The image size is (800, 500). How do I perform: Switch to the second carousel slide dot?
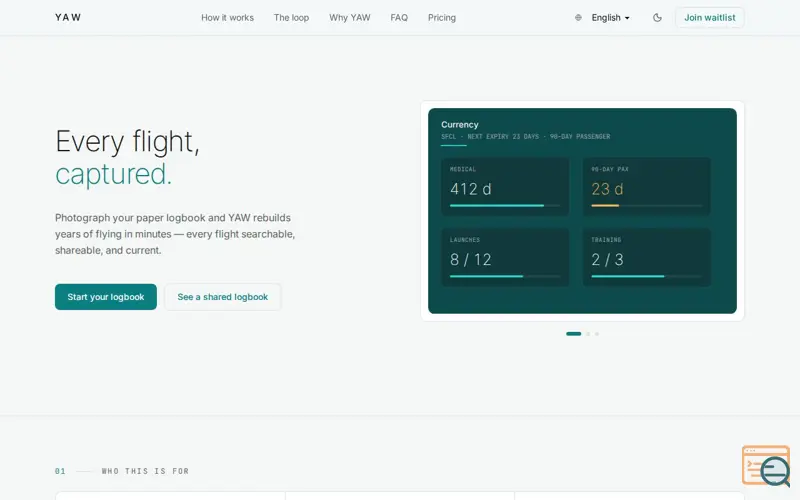[588, 334]
